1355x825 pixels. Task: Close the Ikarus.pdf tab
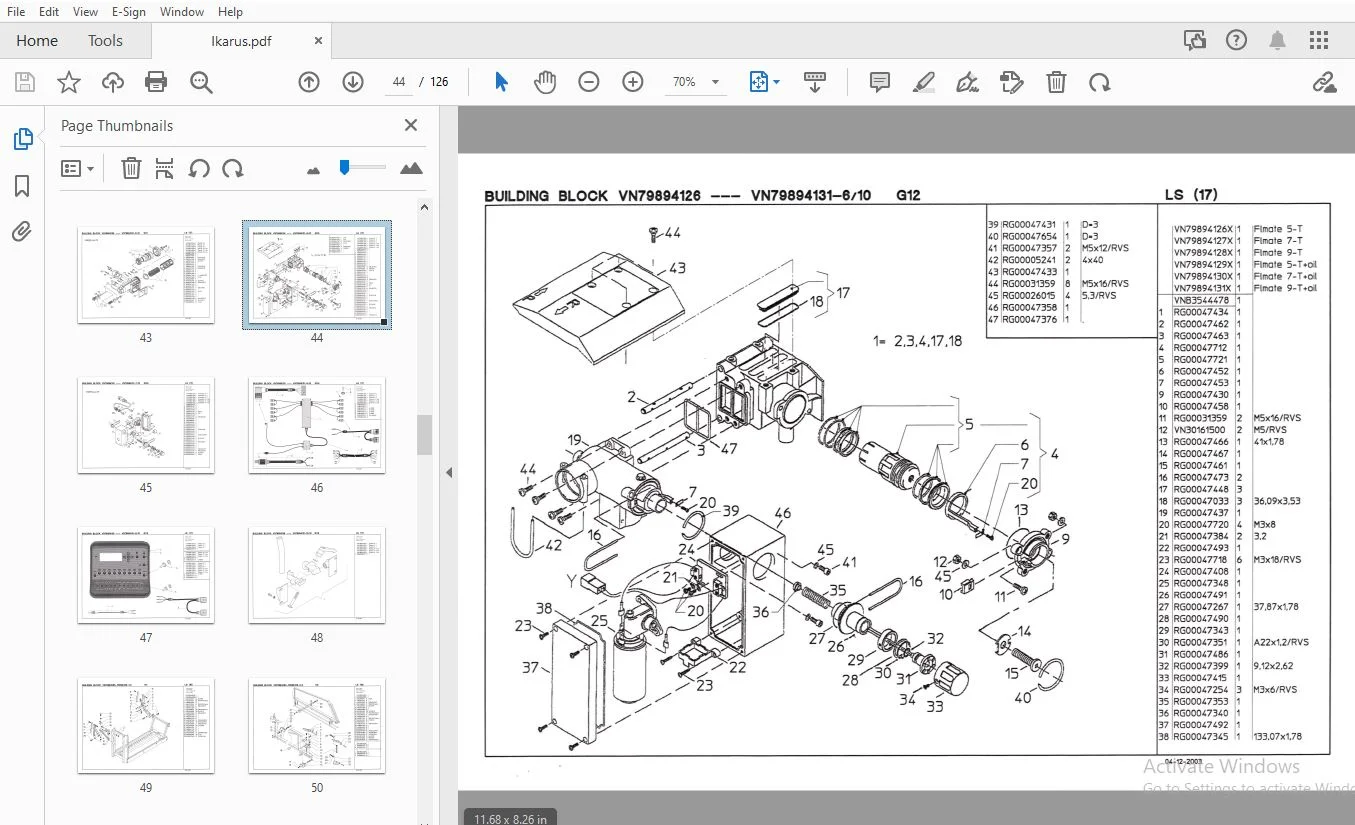click(319, 41)
